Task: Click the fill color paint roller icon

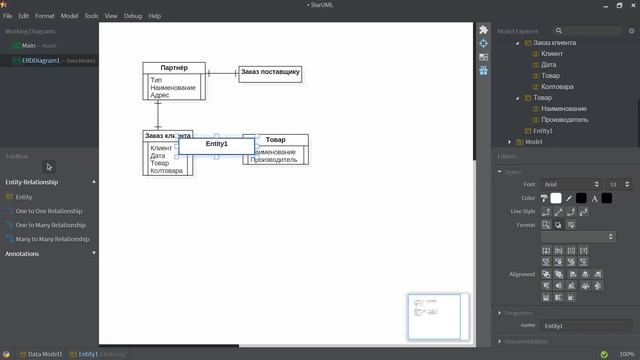Action: [544, 198]
